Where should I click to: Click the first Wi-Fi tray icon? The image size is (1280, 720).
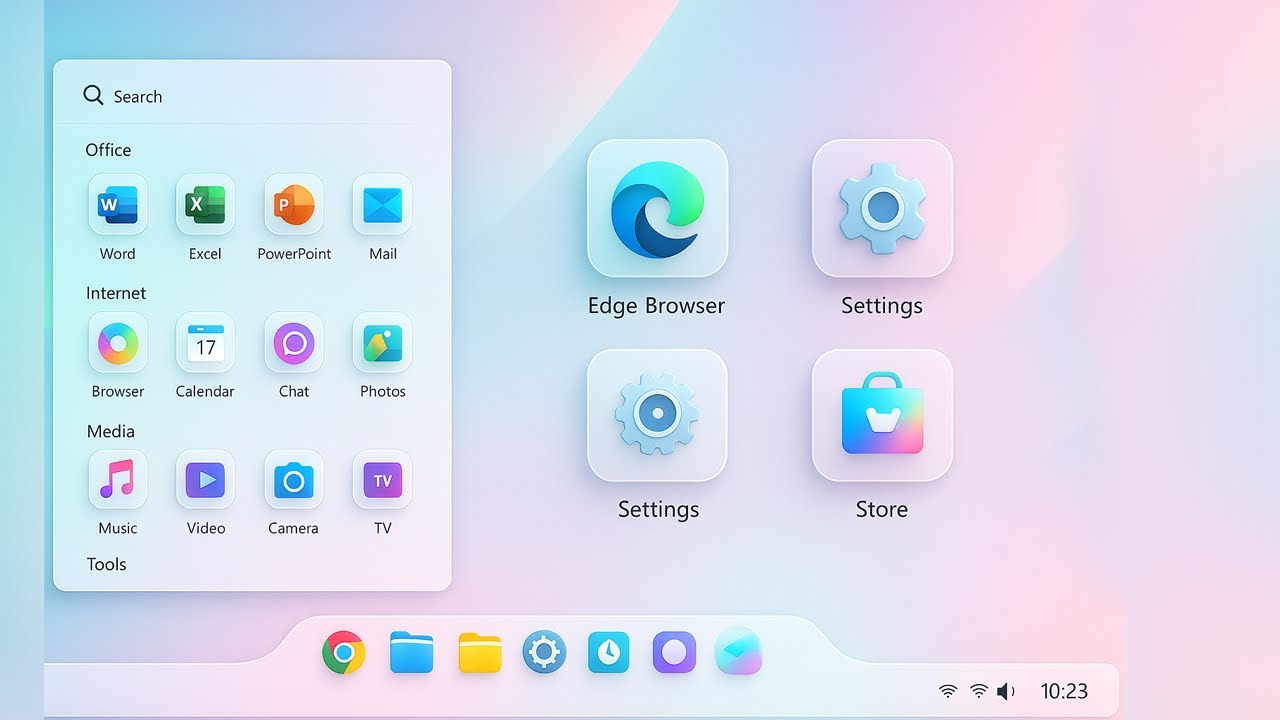(x=948, y=691)
